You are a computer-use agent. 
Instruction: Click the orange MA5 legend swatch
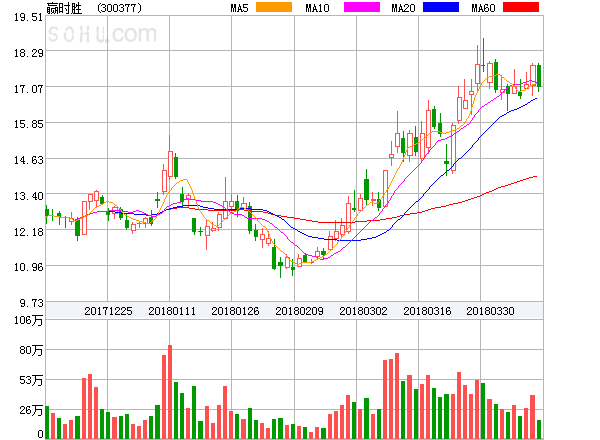click(x=274, y=7)
